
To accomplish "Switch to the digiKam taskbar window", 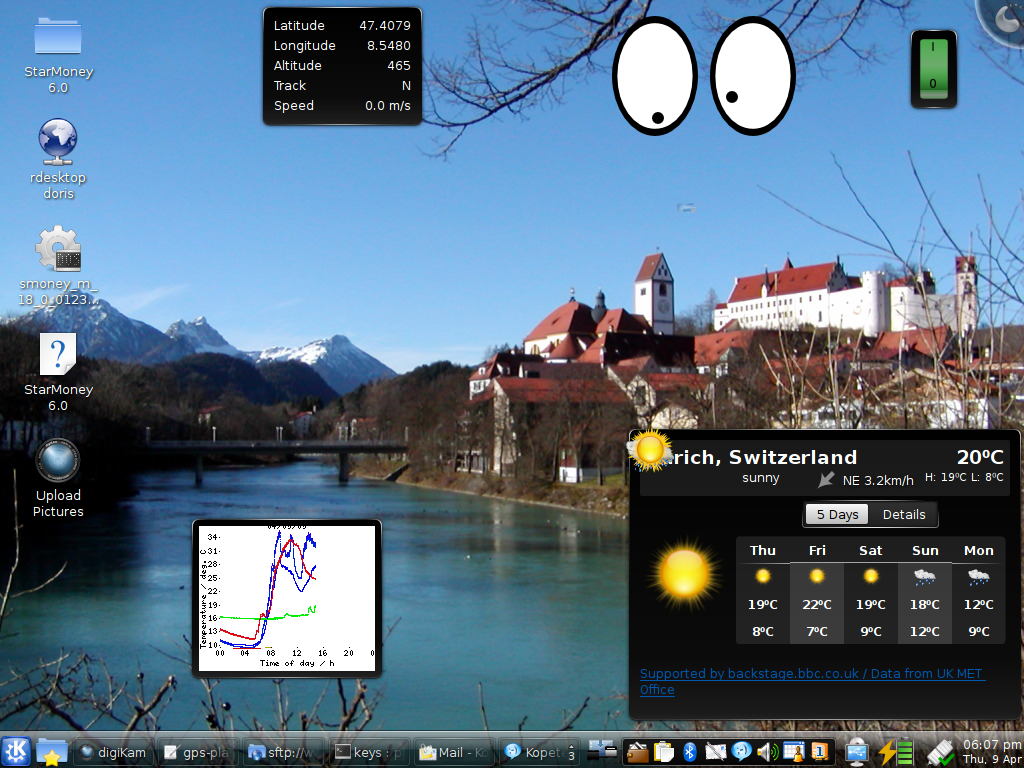I will (x=114, y=752).
